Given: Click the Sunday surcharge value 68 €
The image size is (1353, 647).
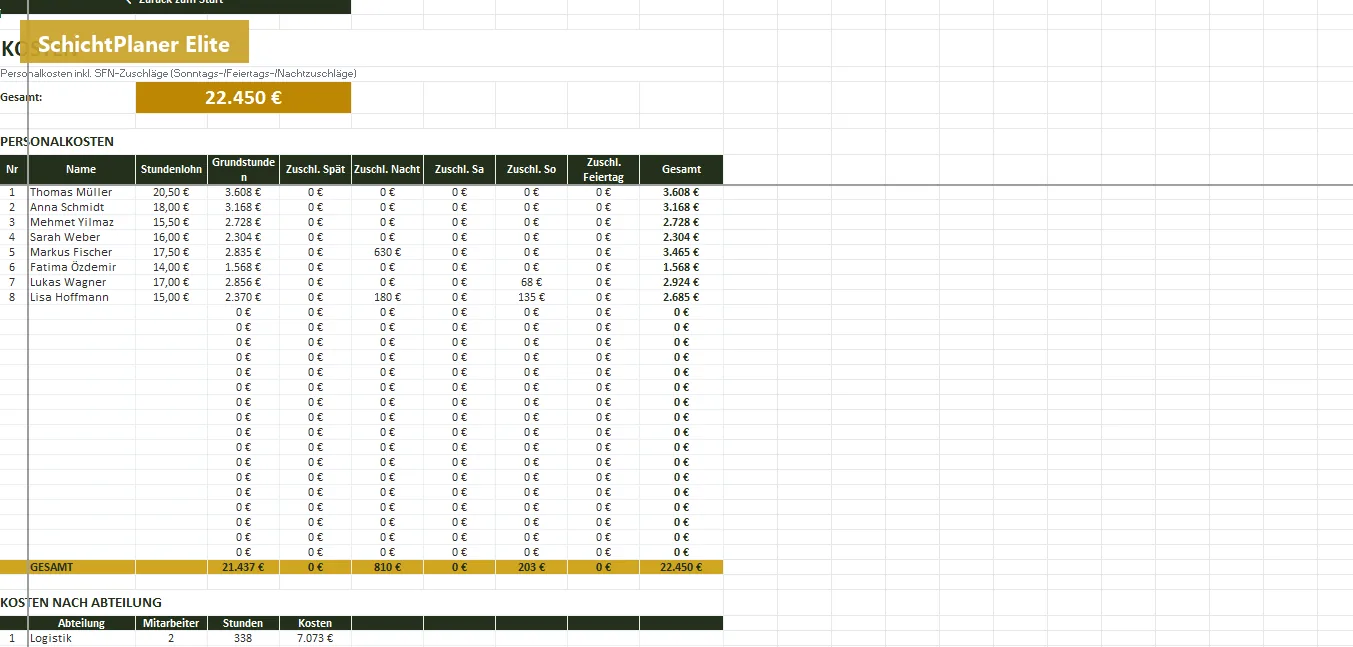Looking at the screenshot, I should coord(531,282).
